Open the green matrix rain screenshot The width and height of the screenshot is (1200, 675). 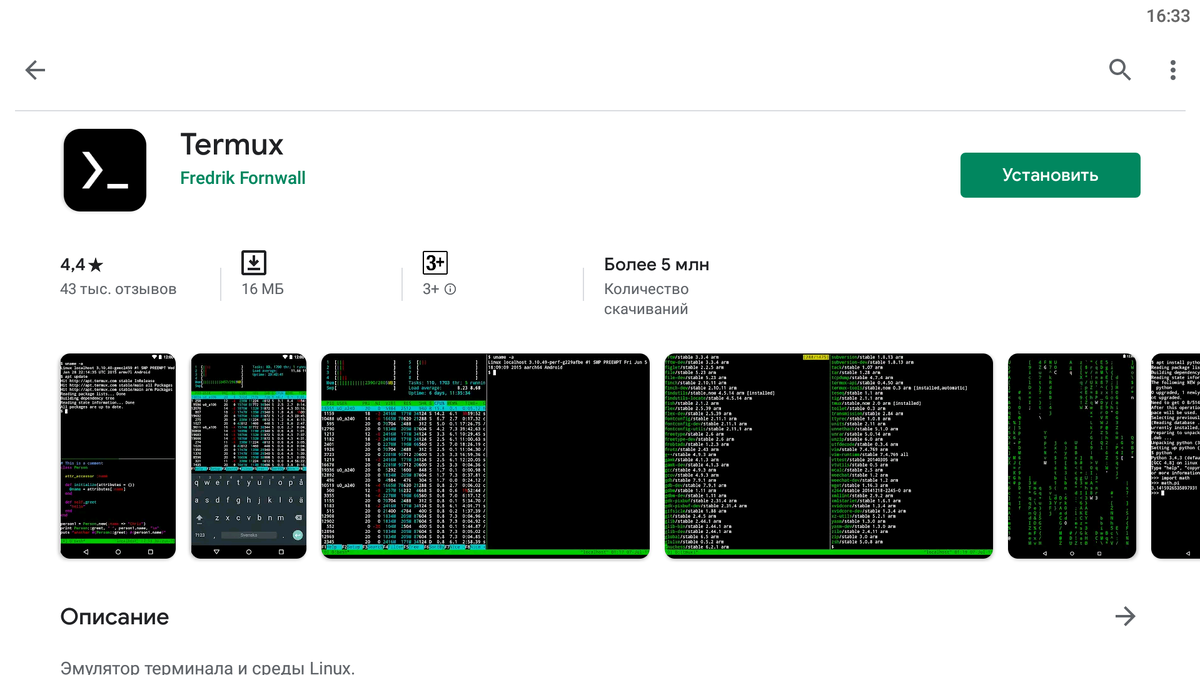pos(1072,456)
